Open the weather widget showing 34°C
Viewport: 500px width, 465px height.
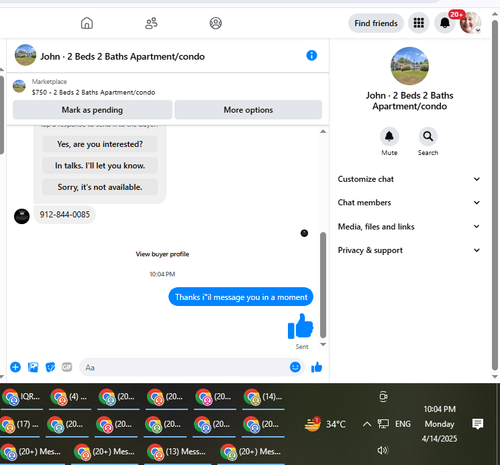(325, 424)
